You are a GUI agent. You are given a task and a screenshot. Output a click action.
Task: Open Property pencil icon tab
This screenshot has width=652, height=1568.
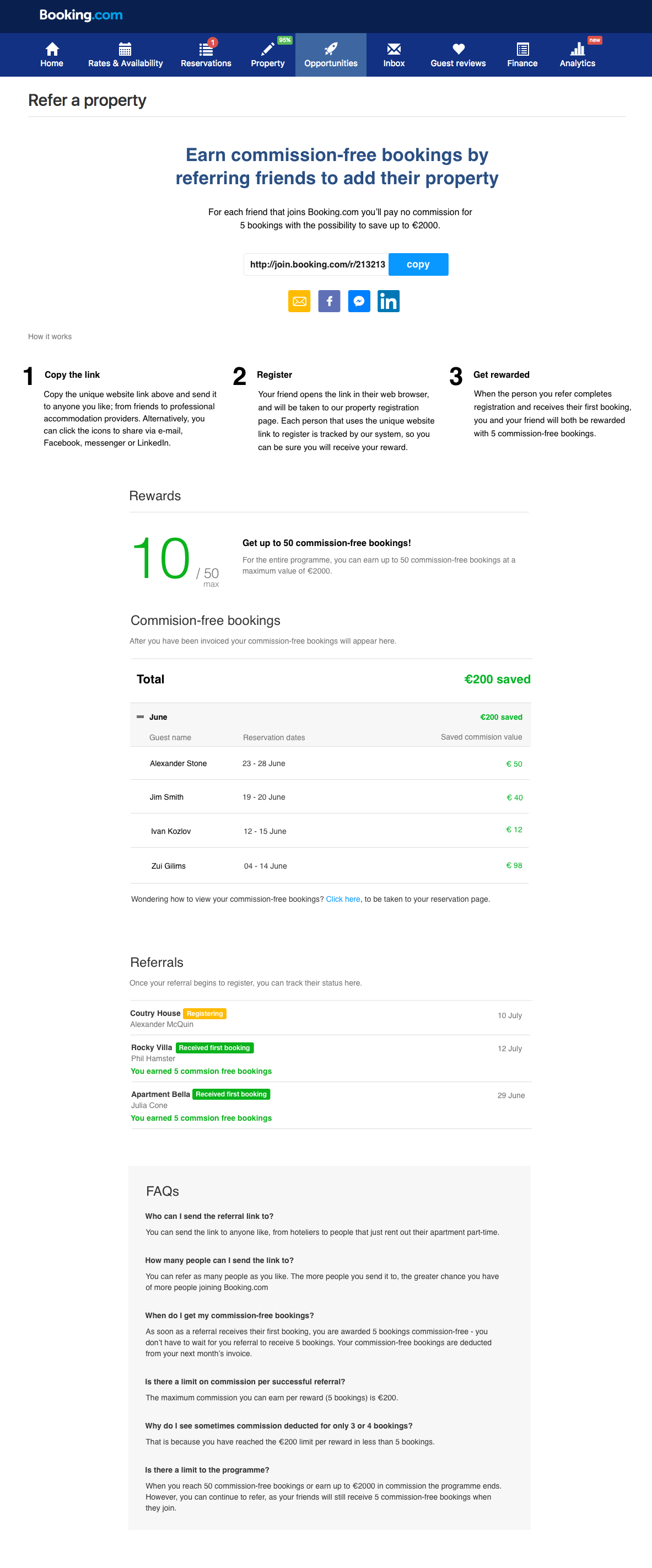[x=268, y=55]
